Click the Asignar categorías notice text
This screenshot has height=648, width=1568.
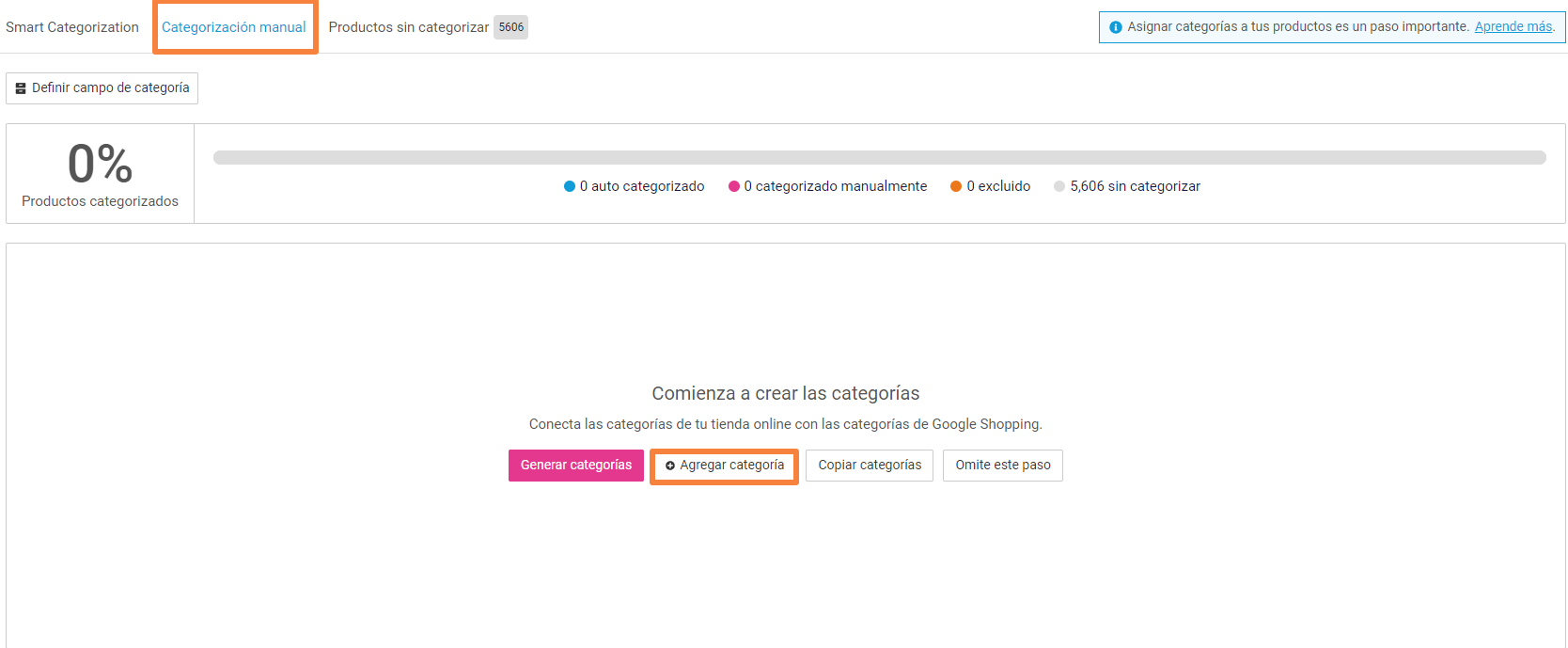click(1298, 26)
